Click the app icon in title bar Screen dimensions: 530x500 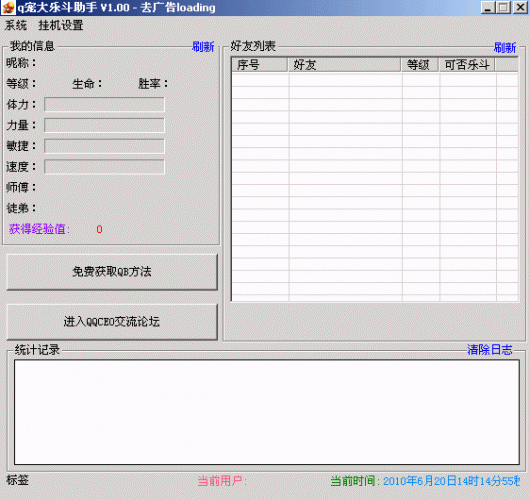pyautogui.click(x=8, y=7)
